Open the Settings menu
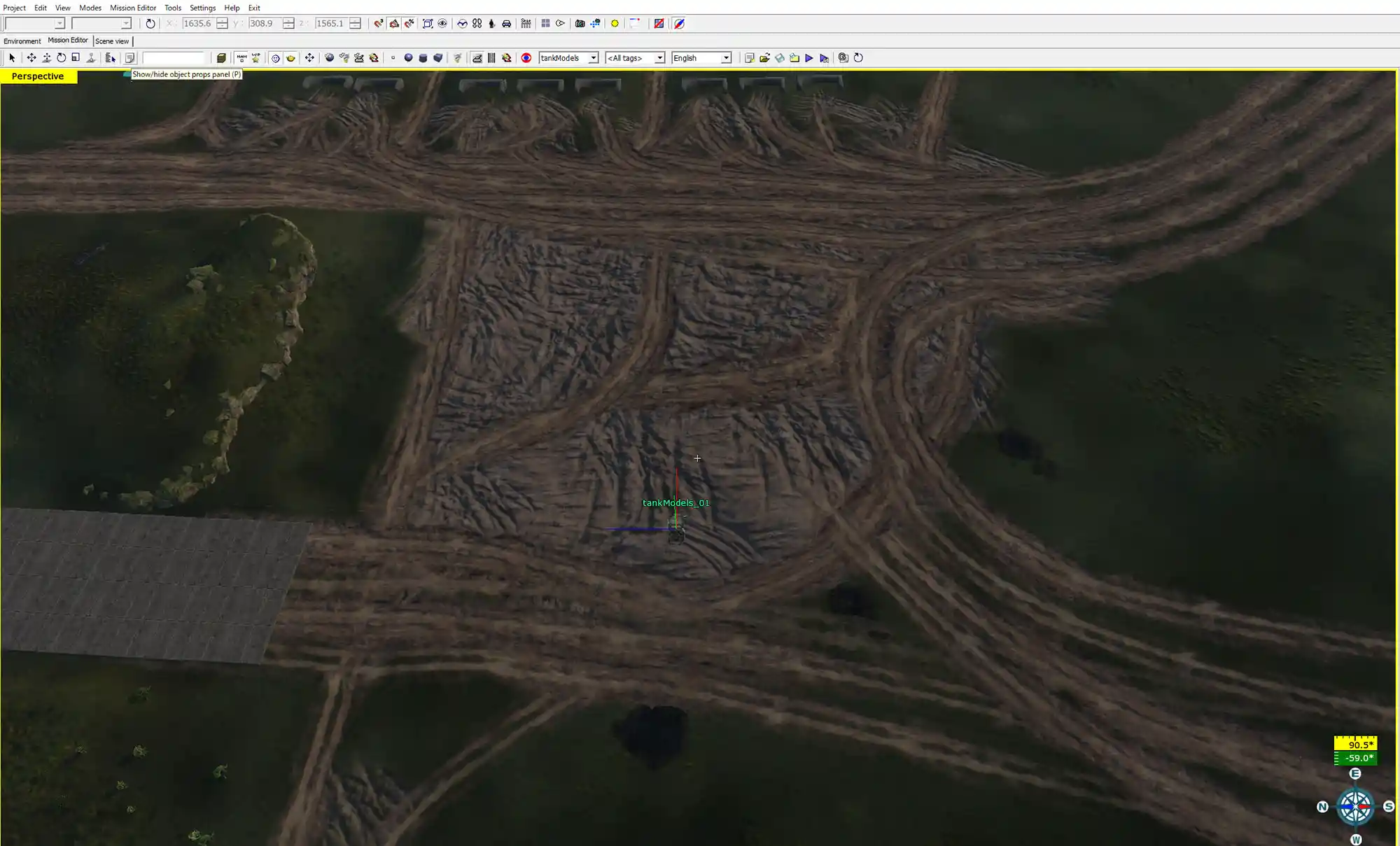Viewport: 1400px width, 846px height. [x=203, y=8]
